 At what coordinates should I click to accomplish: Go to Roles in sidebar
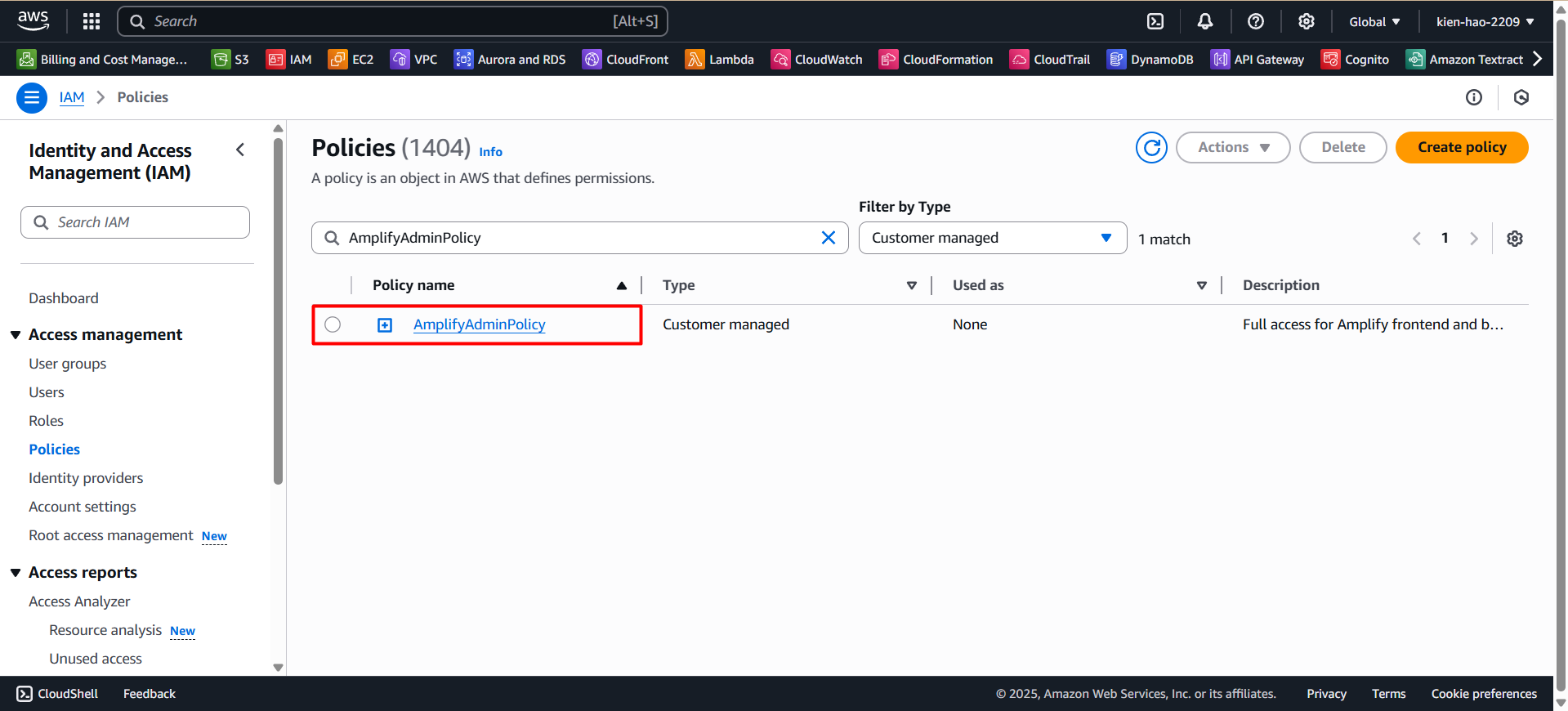[46, 421]
